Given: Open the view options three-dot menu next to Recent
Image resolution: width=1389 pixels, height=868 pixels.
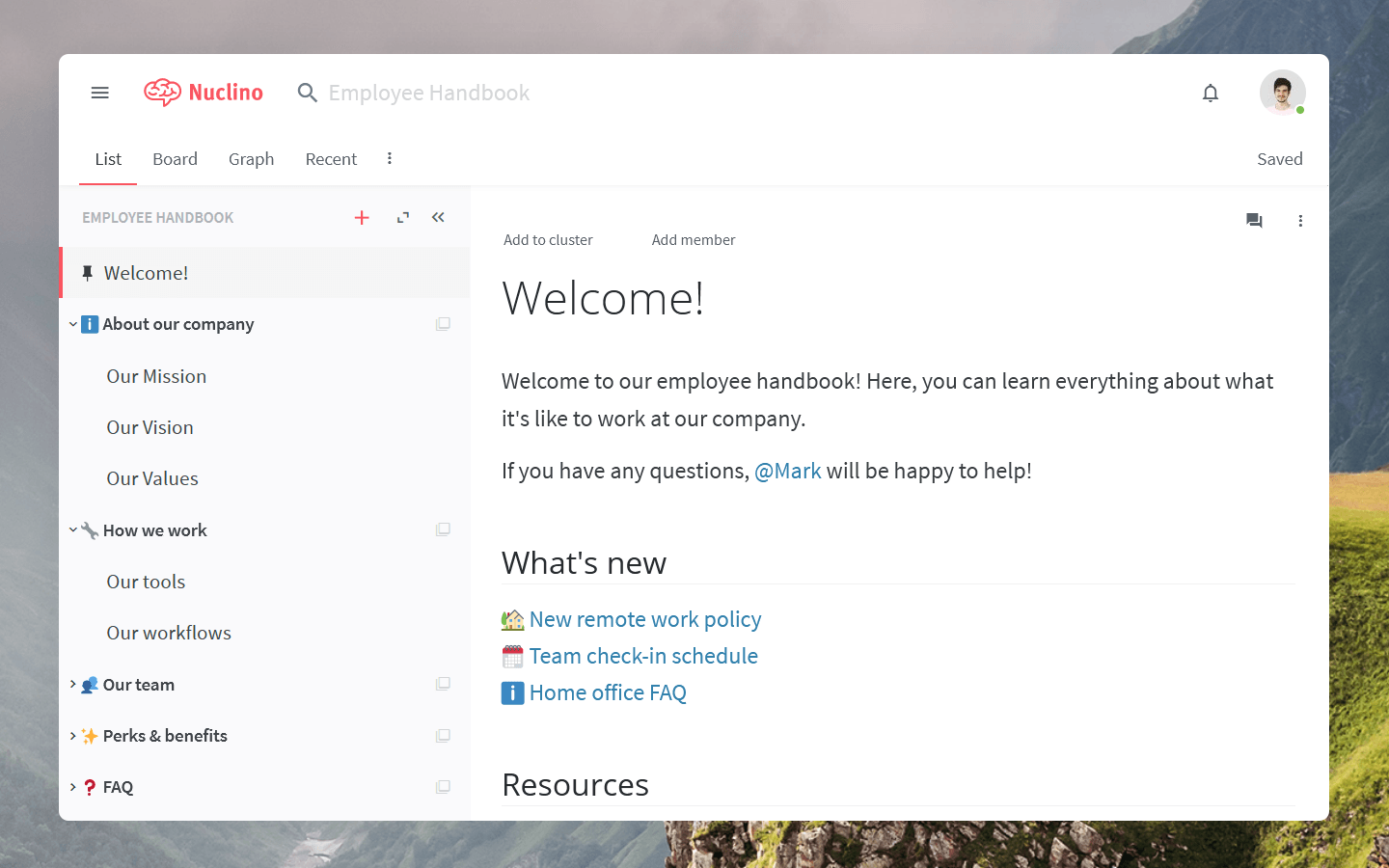Looking at the screenshot, I should coord(389,157).
